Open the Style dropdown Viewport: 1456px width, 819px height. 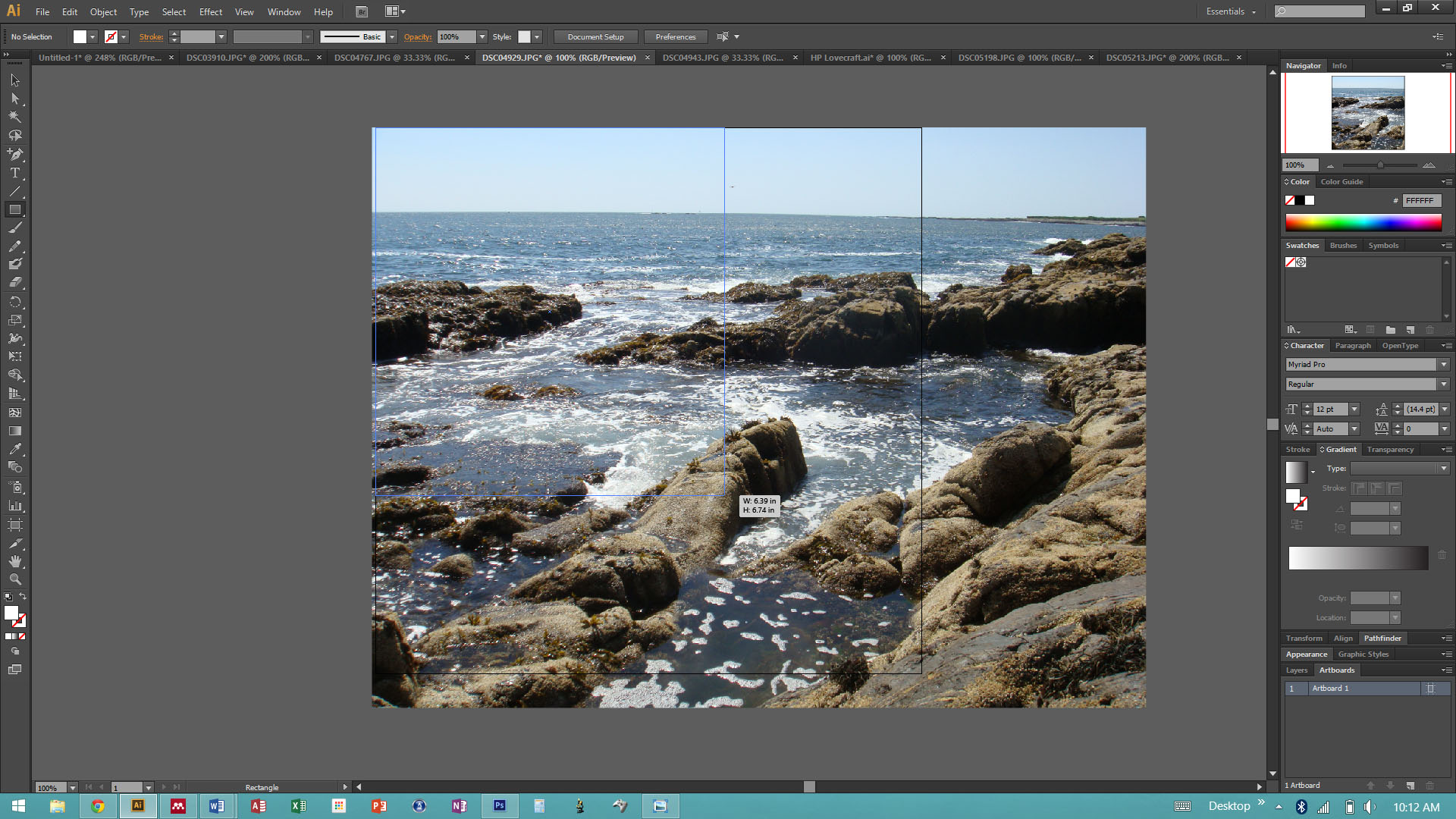(x=537, y=36)
